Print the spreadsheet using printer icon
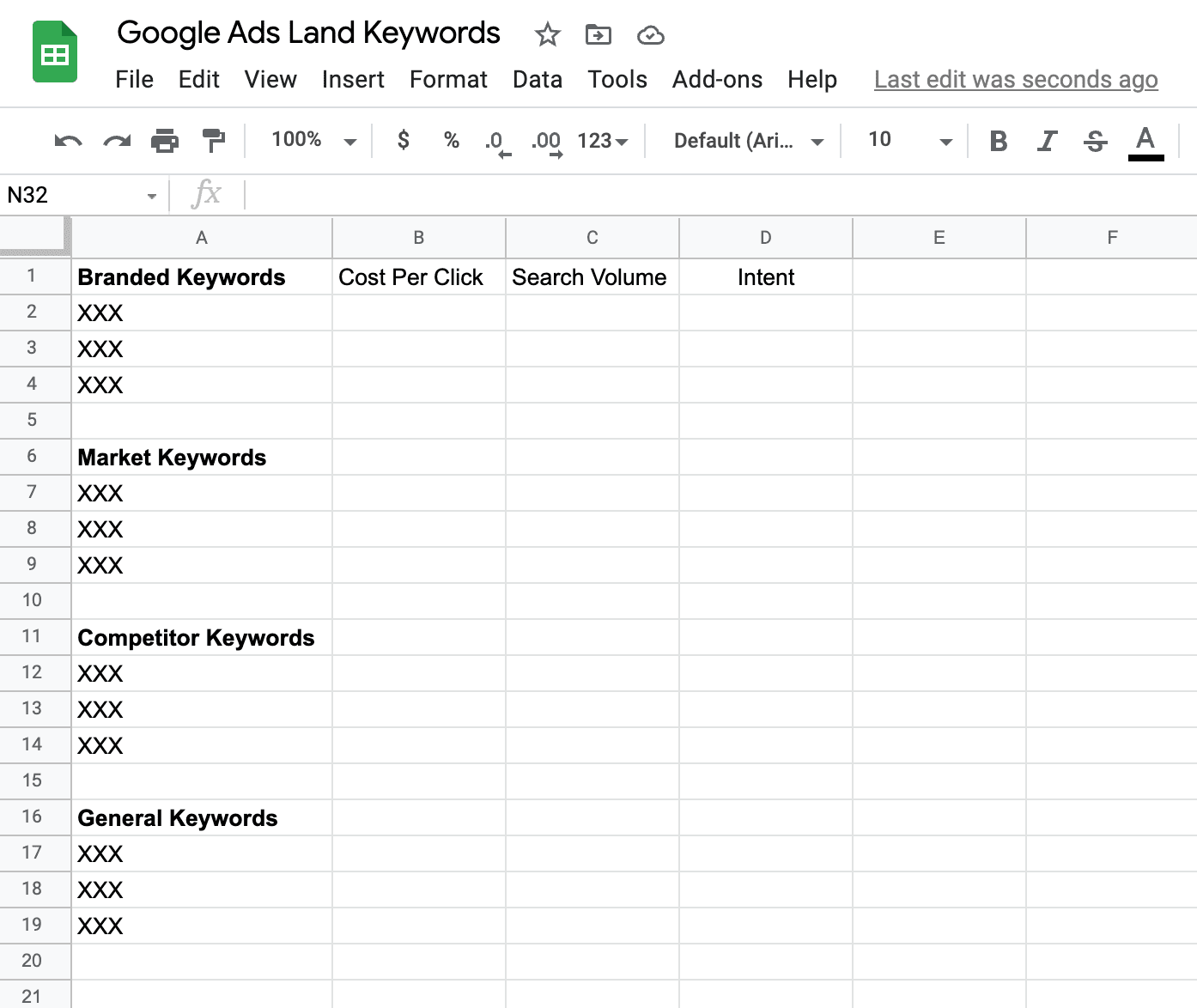This screenshot has height=1008, width=1197. 165,141
